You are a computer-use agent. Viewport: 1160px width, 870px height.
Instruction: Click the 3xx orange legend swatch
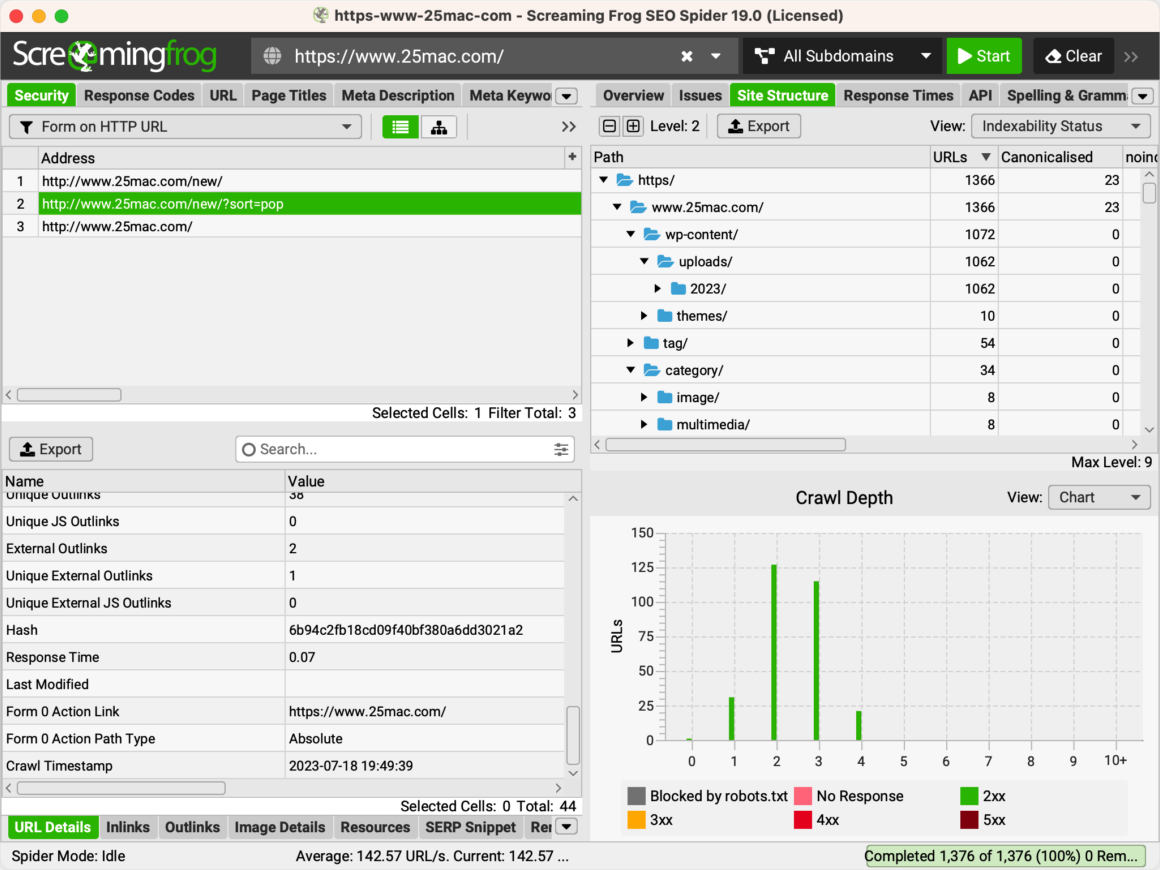click(x=636, y=820)
